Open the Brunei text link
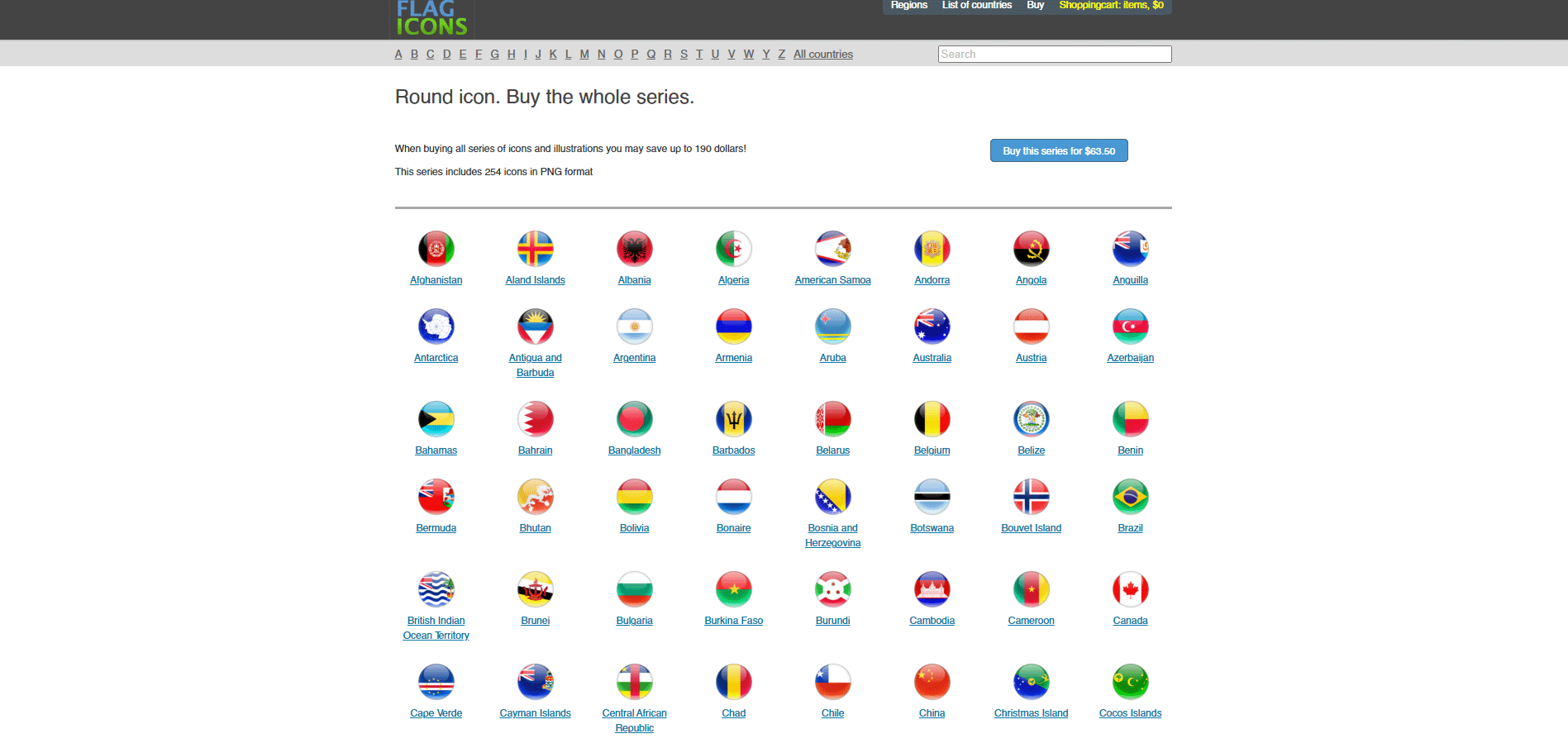Image resolution: width=1568 pixels, height=748 pixels. 536,621
